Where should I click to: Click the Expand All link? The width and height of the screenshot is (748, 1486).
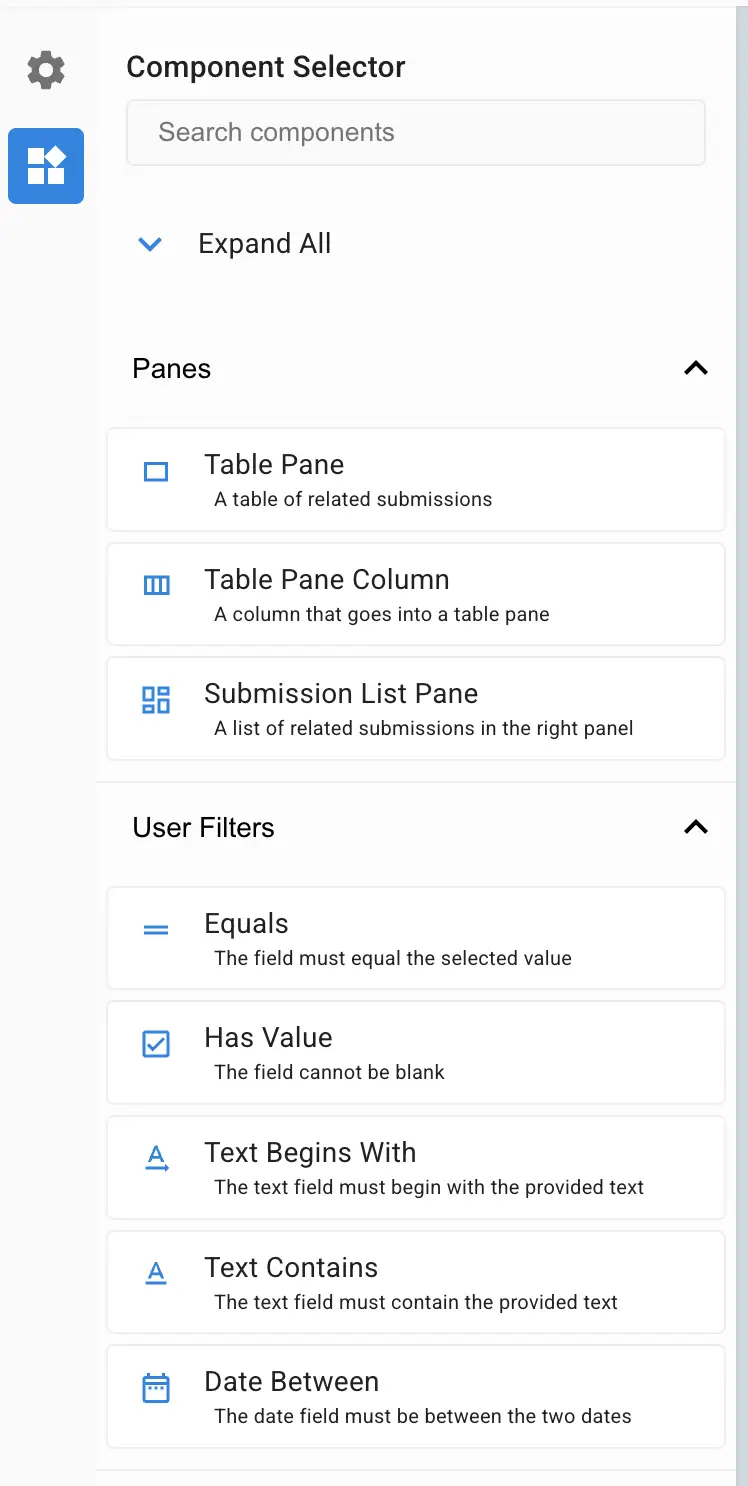tap(264, 243)
